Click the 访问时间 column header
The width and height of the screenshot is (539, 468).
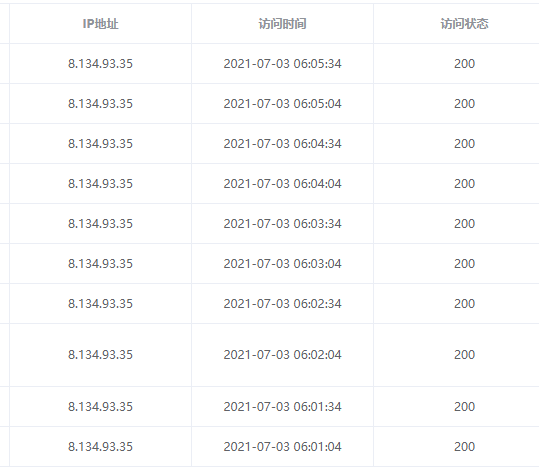pyautogui.click(x=282, y=24)
